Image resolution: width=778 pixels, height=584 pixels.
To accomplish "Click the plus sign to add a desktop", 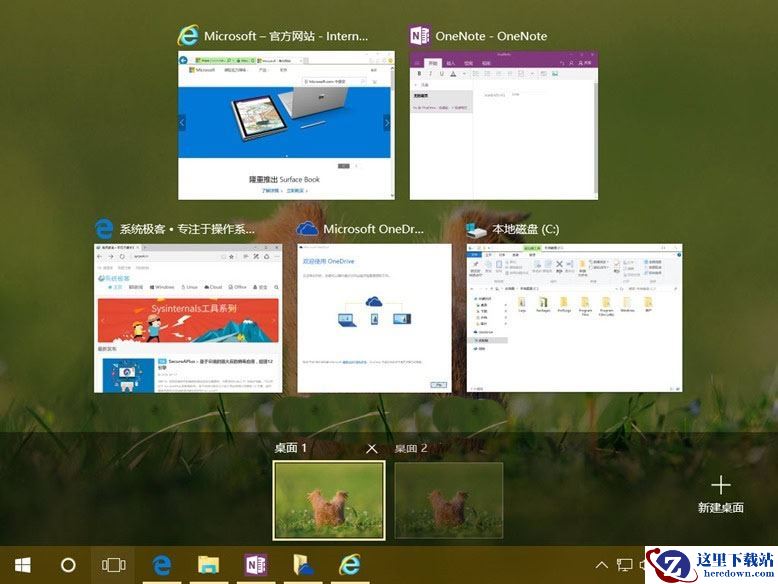I will click(720, 485).
